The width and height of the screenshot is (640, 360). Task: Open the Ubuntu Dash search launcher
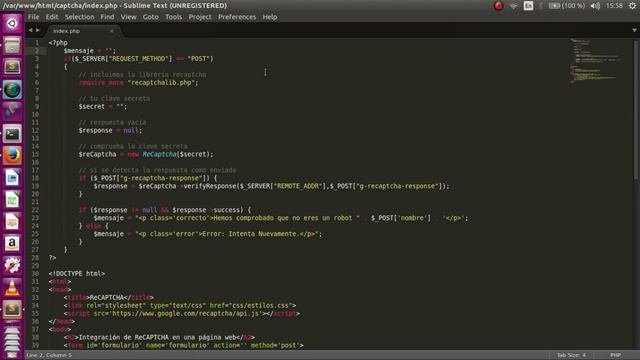12,23
